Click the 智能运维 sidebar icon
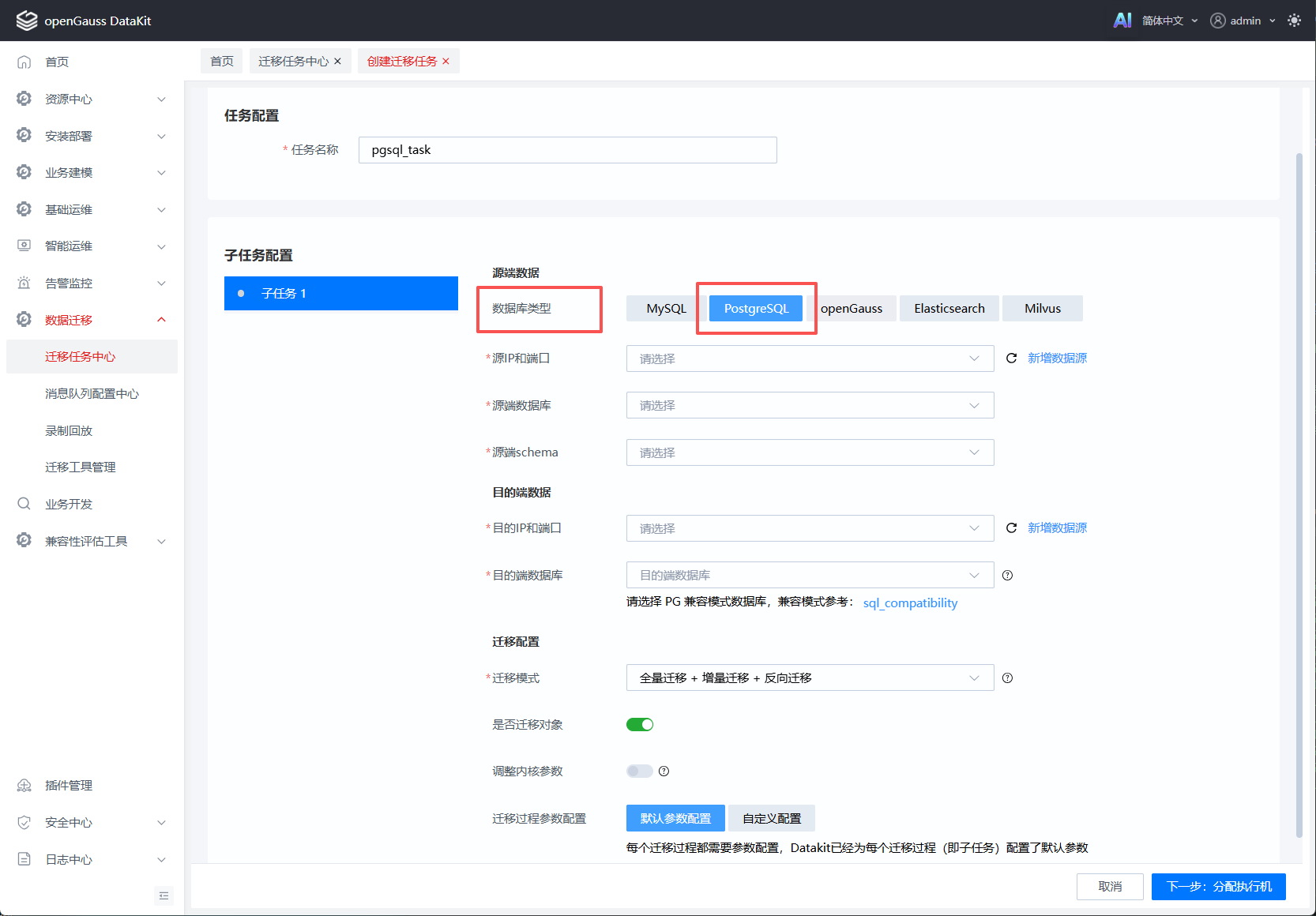The width and height of the screenshot is (1316, 916). click(24, 246)
